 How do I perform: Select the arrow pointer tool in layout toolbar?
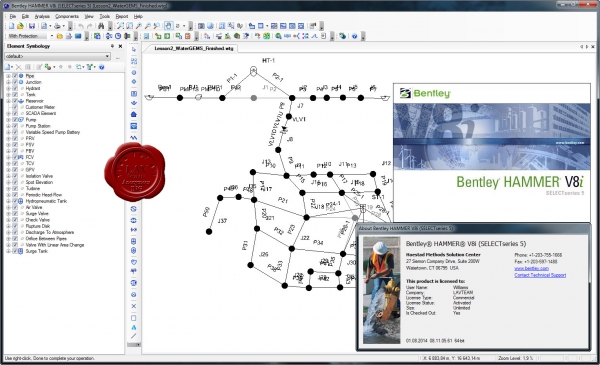[134, 50]
